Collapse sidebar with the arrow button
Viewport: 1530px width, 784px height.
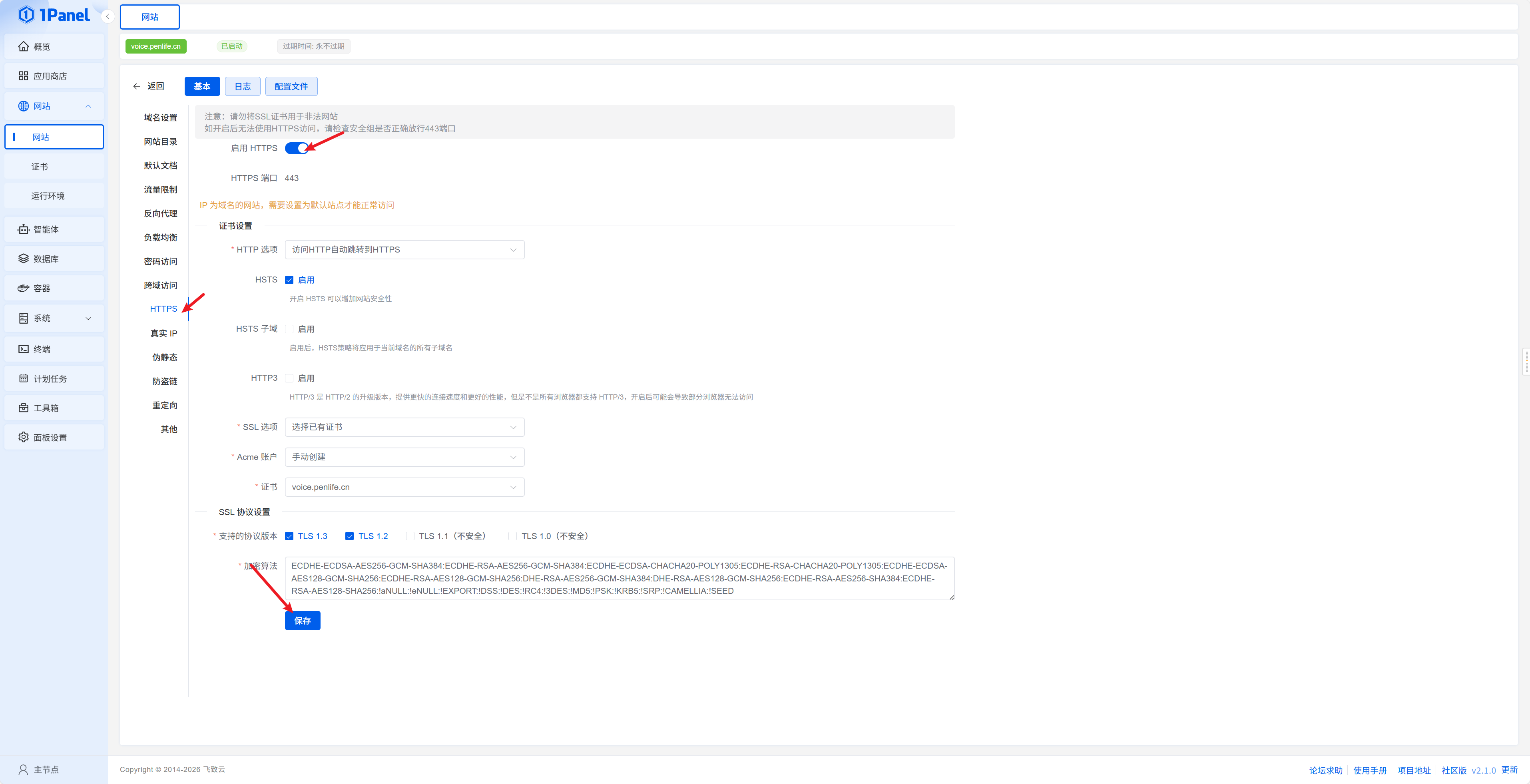(108, 17)
